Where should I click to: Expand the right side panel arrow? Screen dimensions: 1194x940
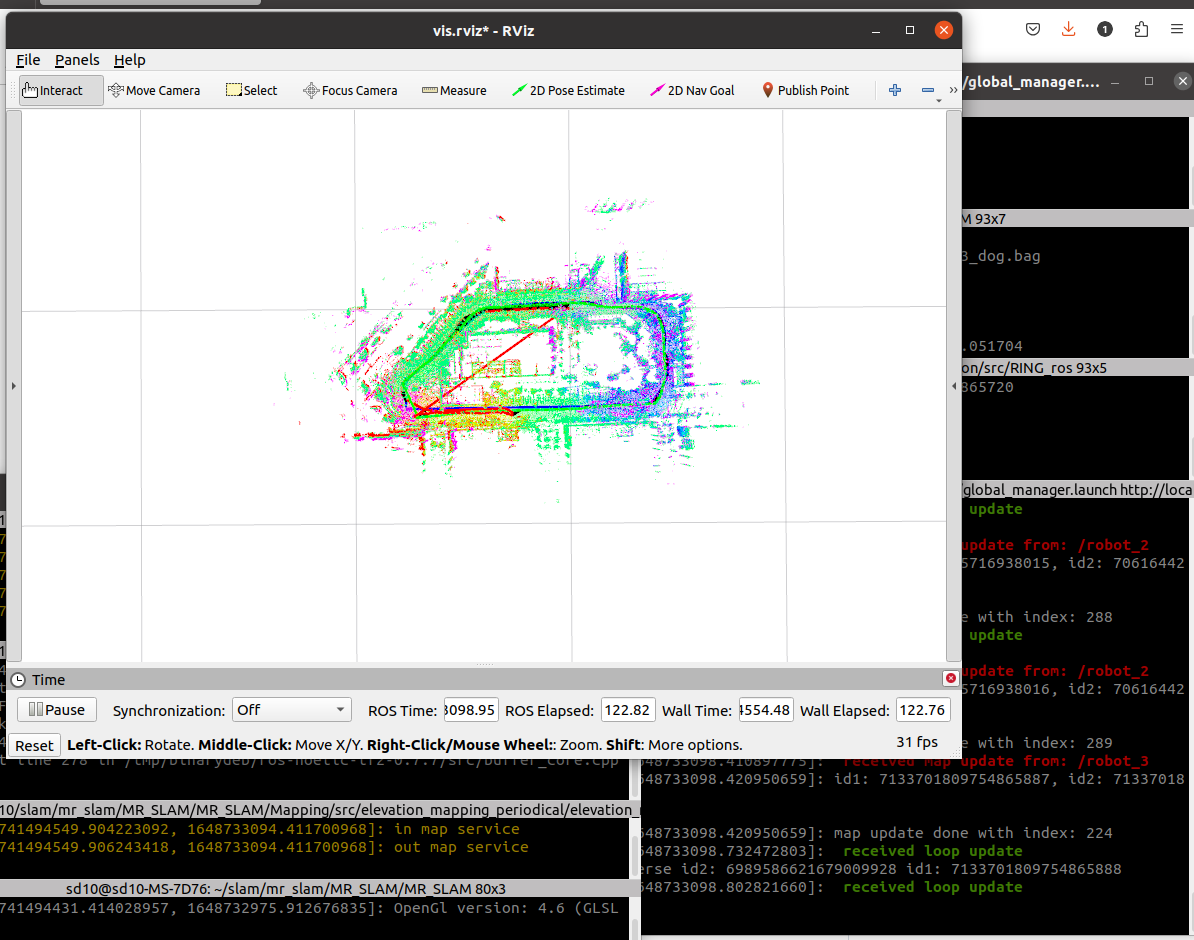[x=954, y=386]
